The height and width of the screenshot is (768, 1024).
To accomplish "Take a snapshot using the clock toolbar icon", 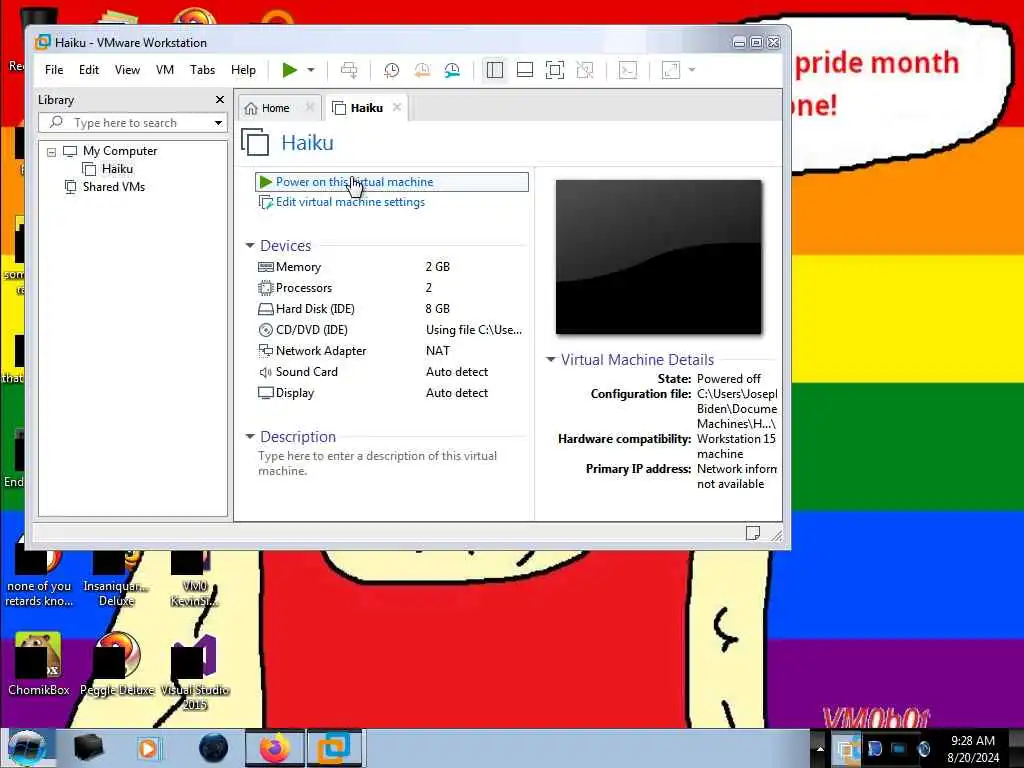I will point(391,70).
